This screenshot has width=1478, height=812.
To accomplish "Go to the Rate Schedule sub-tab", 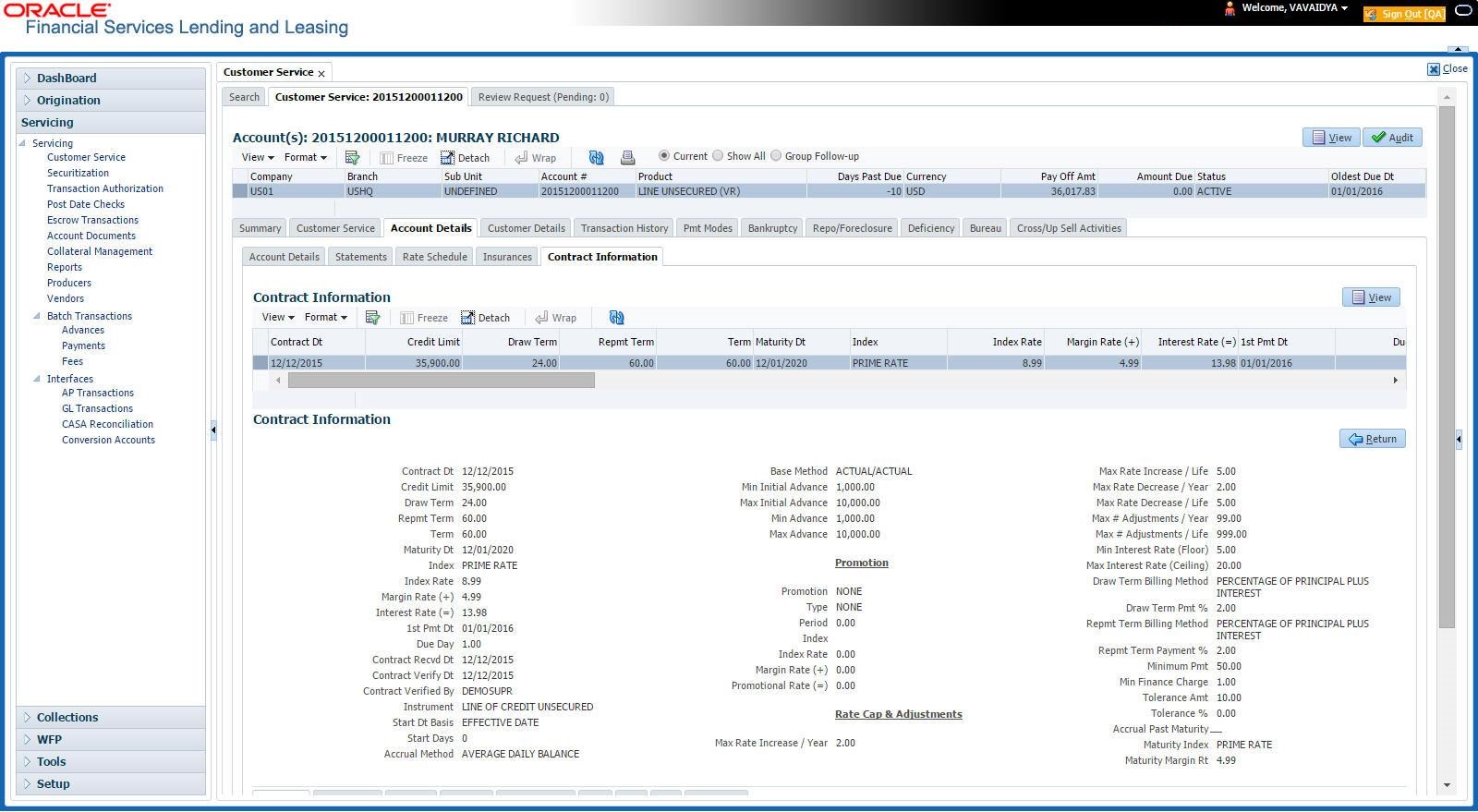I will 435,257.
